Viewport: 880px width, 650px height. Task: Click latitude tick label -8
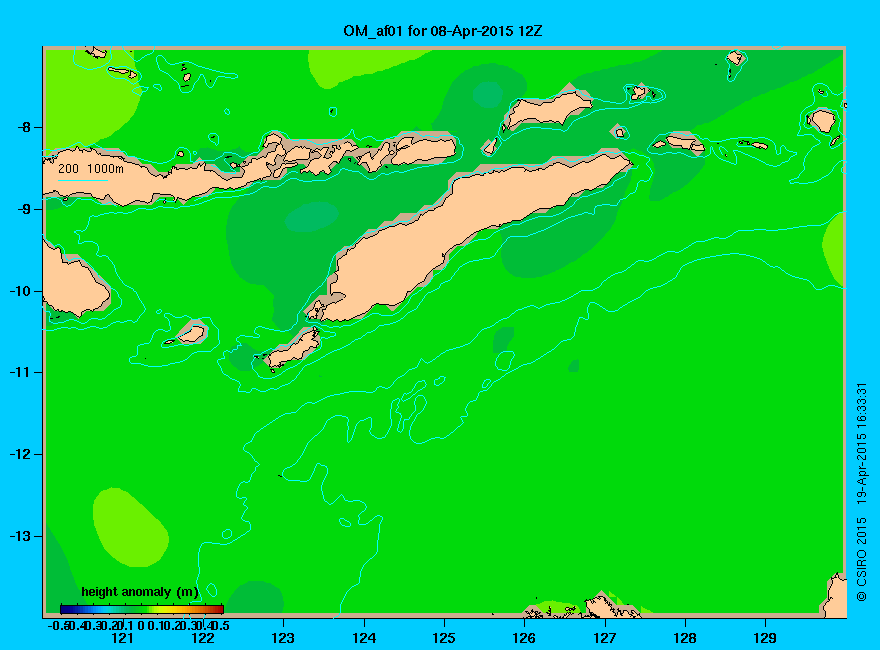24,127
